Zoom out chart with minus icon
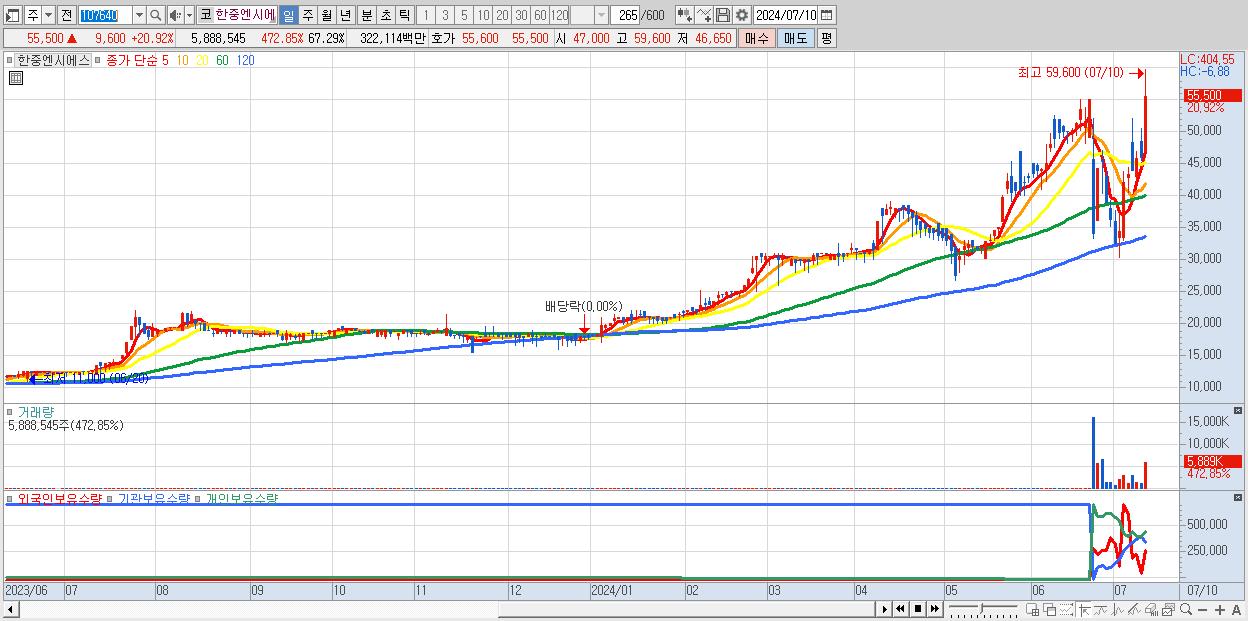Image resolution: width=1248 pixels, height=621 pixels. (1203, 609)
